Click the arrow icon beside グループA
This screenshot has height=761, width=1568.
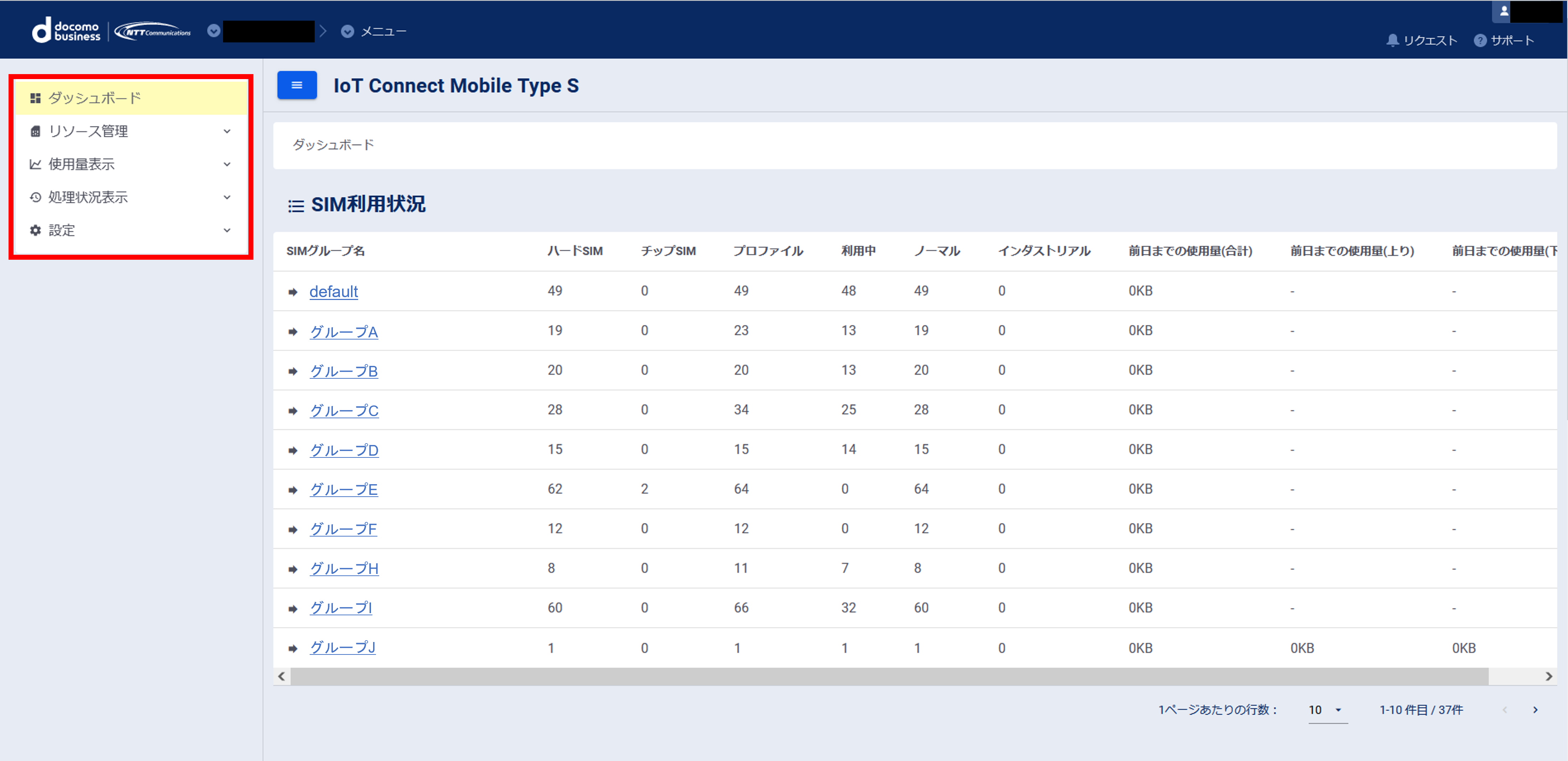click(293, 332)
